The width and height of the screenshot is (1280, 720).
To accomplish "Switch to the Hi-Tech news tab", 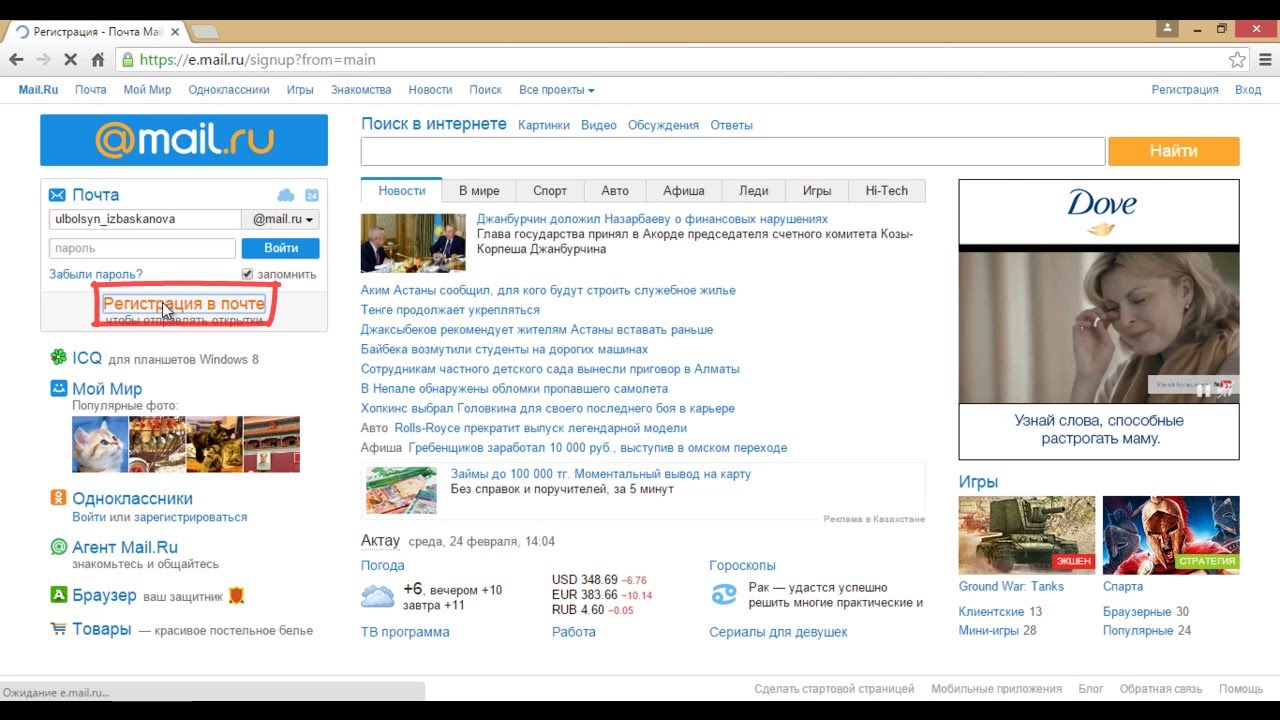I will coord(887,191).
